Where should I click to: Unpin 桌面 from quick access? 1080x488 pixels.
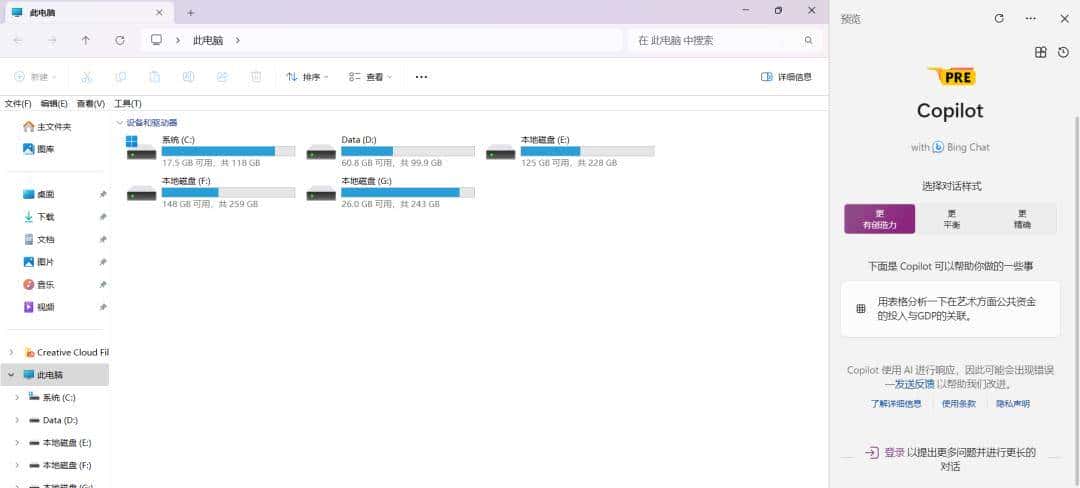pyautogui.click(x=103, y=195)
